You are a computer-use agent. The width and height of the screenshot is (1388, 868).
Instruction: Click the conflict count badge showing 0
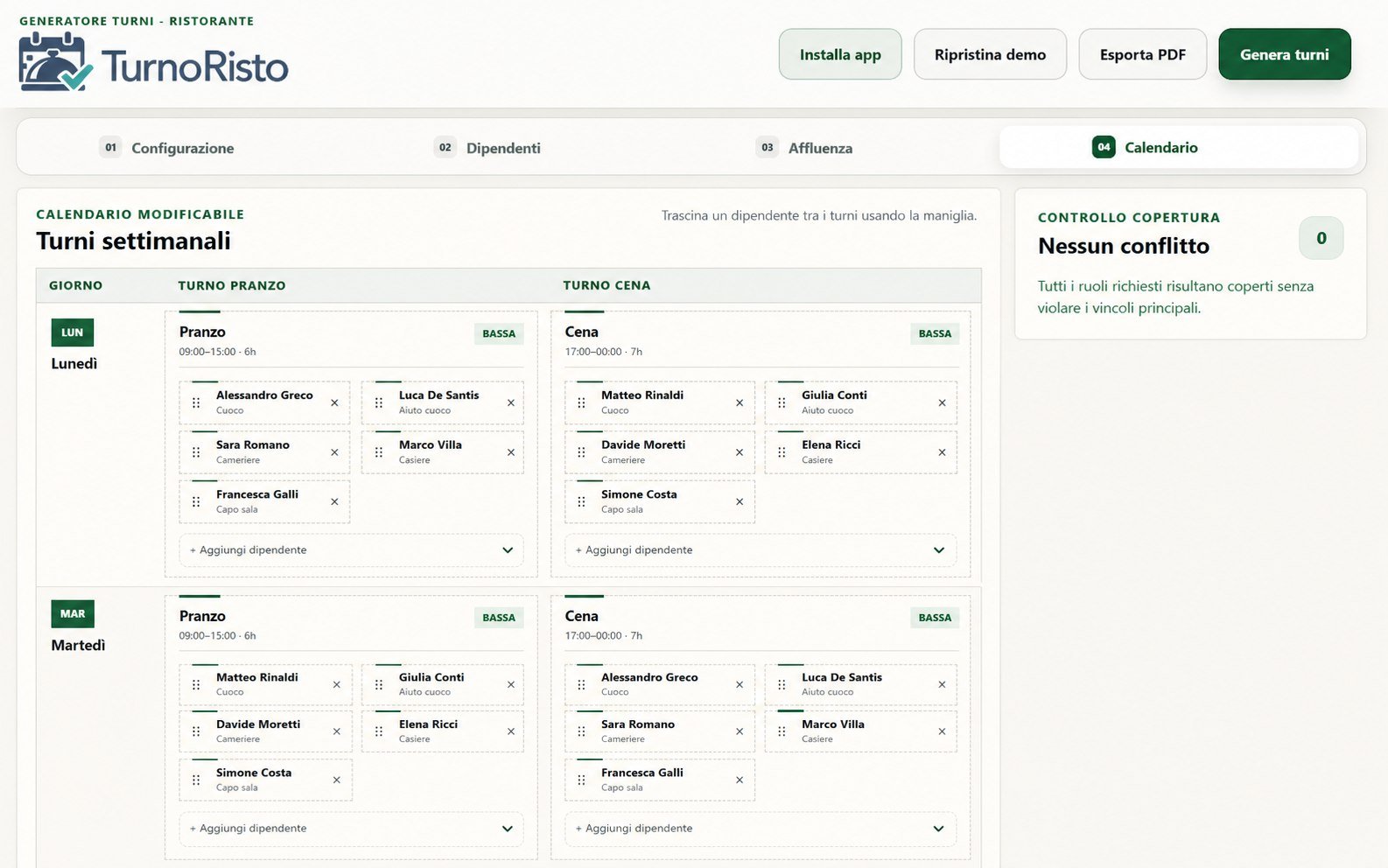tap(1321, 238)
